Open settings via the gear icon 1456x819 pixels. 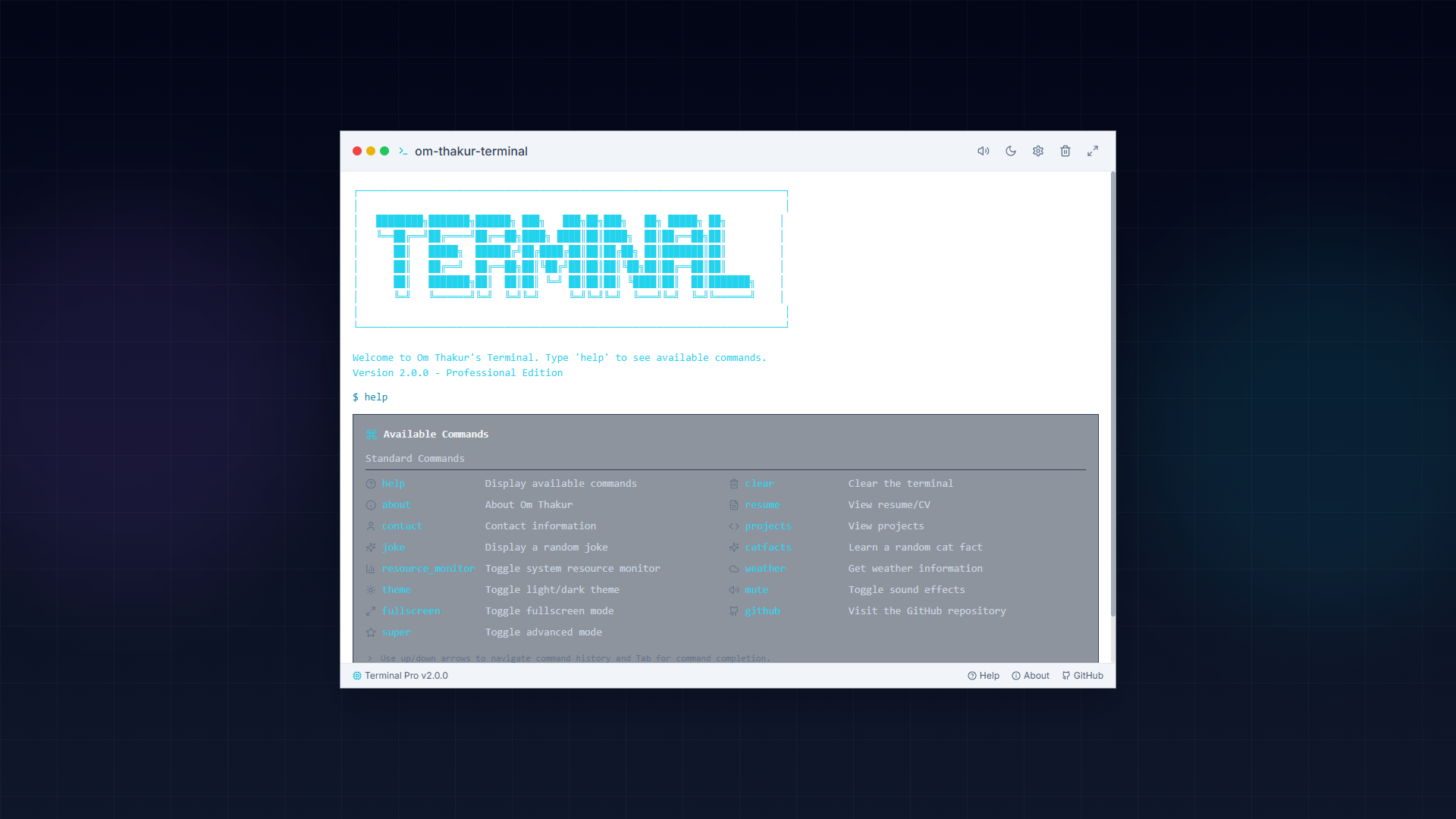[x=1037, y=151]
